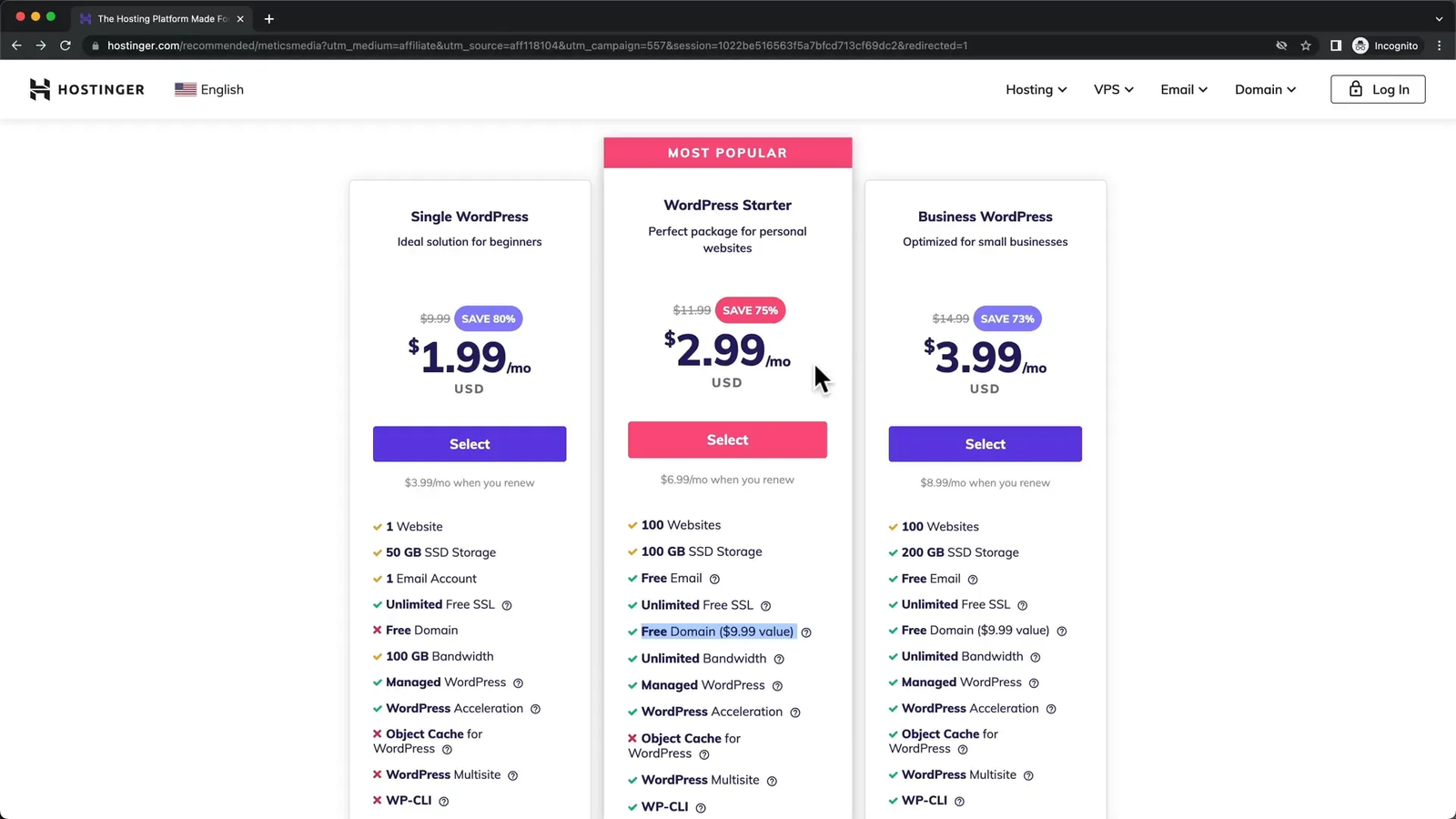Click the $2.99/mo Starter price

[727, 351]
